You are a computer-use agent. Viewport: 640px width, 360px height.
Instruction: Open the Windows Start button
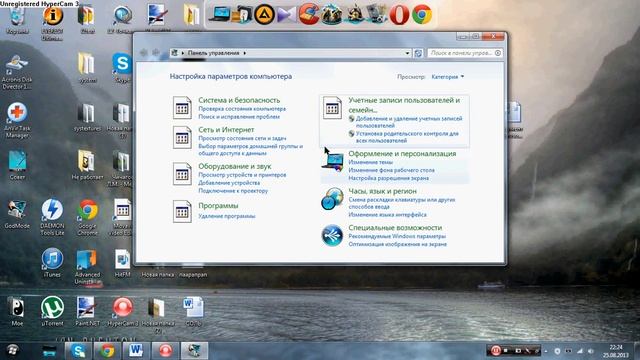point(13,351)
